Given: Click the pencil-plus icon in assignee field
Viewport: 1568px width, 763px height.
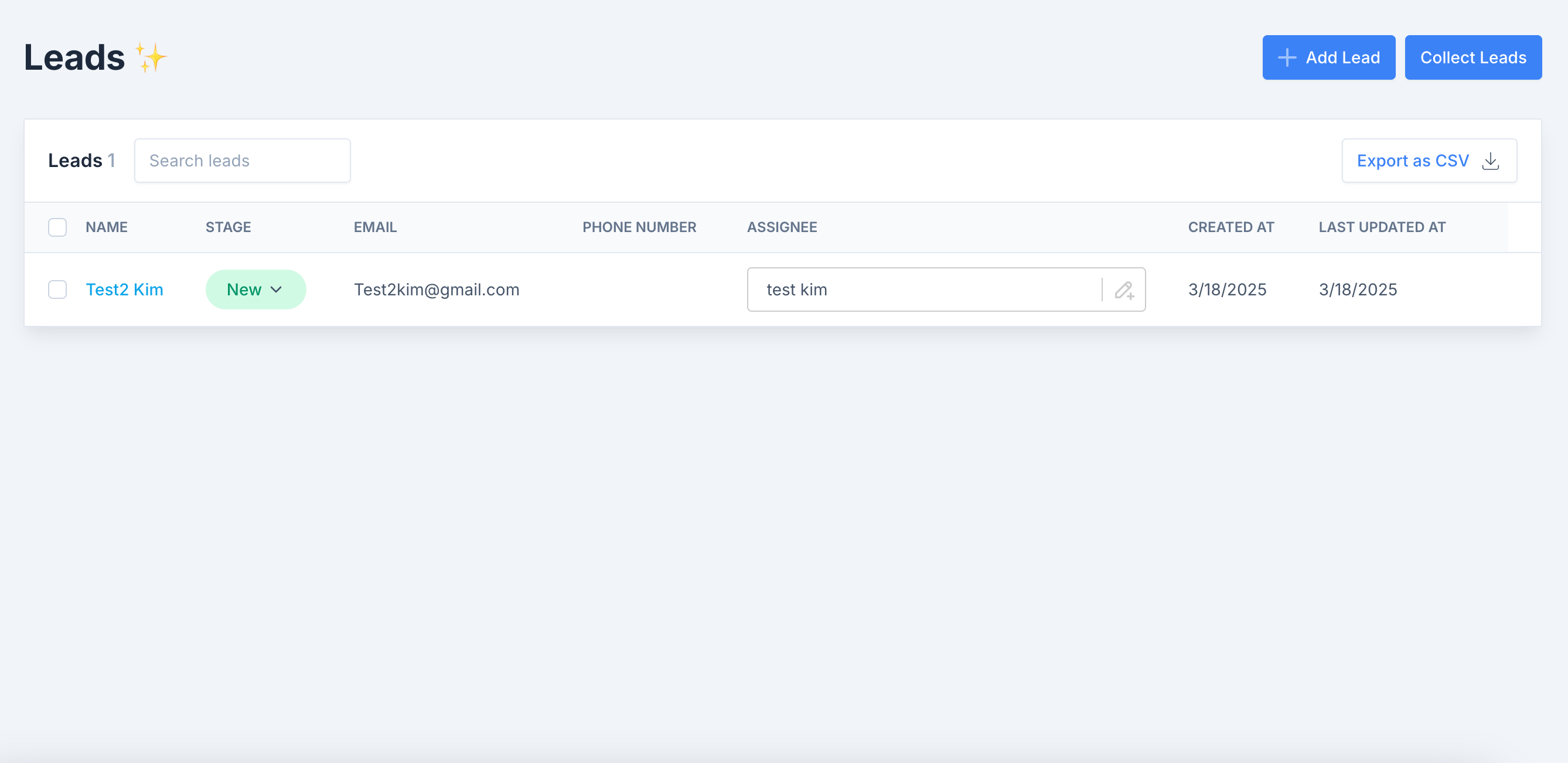Looking at the screenshot, I should coord(1124,290).
